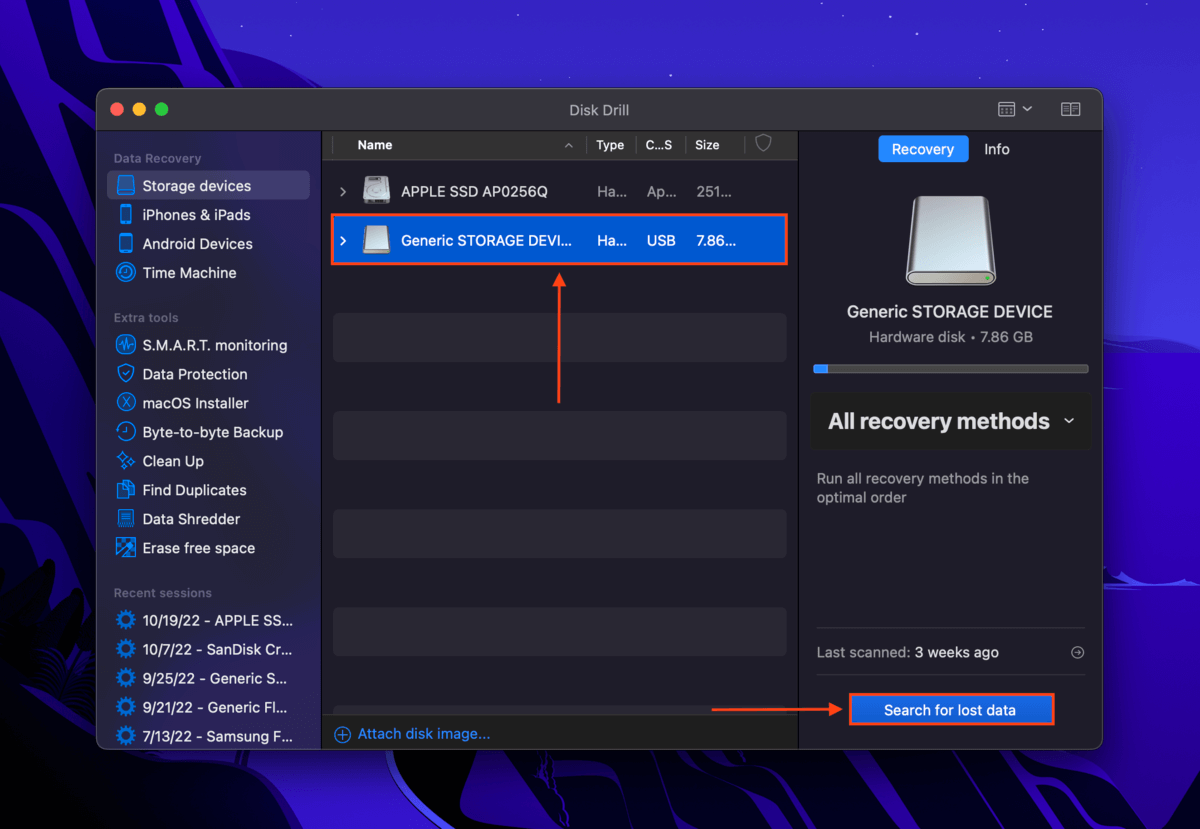Screen dimensions: 1200x829
Task: Click the 251... size cell
Action: point(714,191)
